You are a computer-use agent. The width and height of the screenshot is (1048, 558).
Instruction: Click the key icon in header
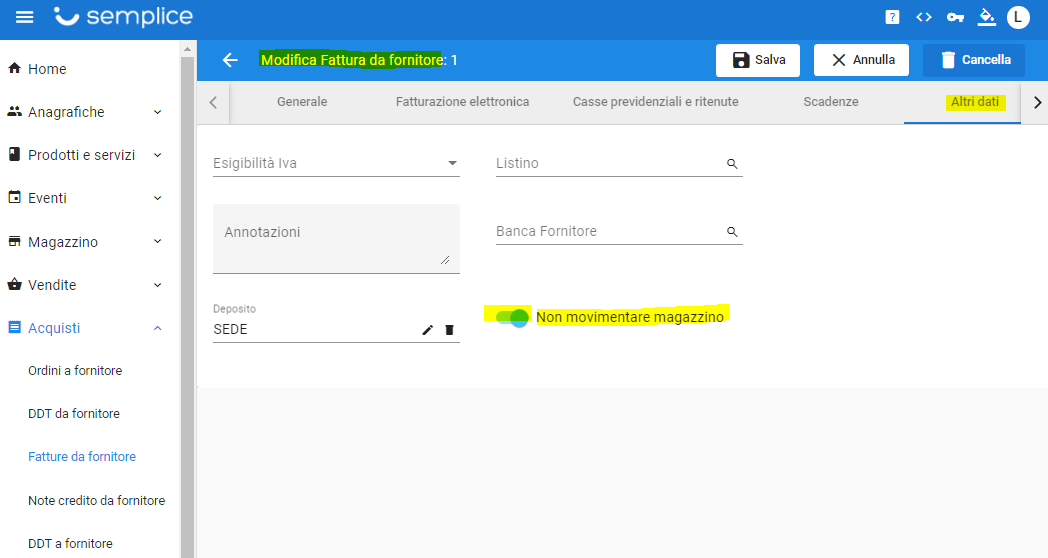coord(955,17)
